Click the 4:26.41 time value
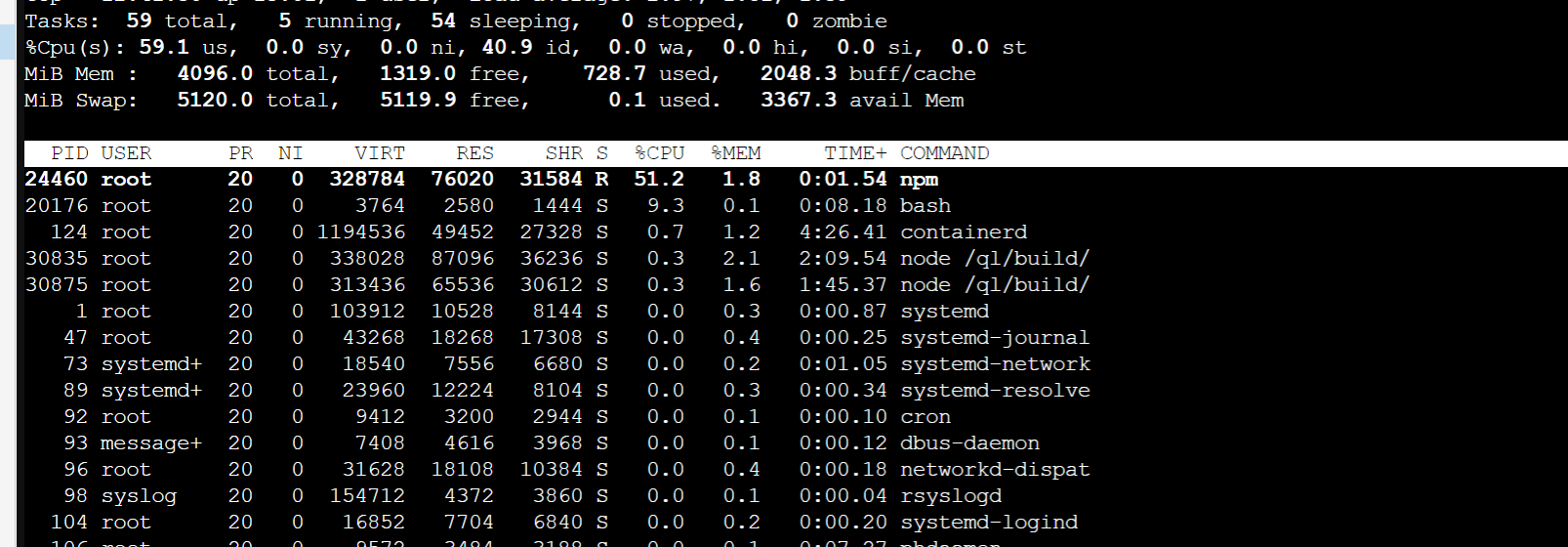Image resolution: width=1568 pixels, height=547 pixels. tap(843, 232)
